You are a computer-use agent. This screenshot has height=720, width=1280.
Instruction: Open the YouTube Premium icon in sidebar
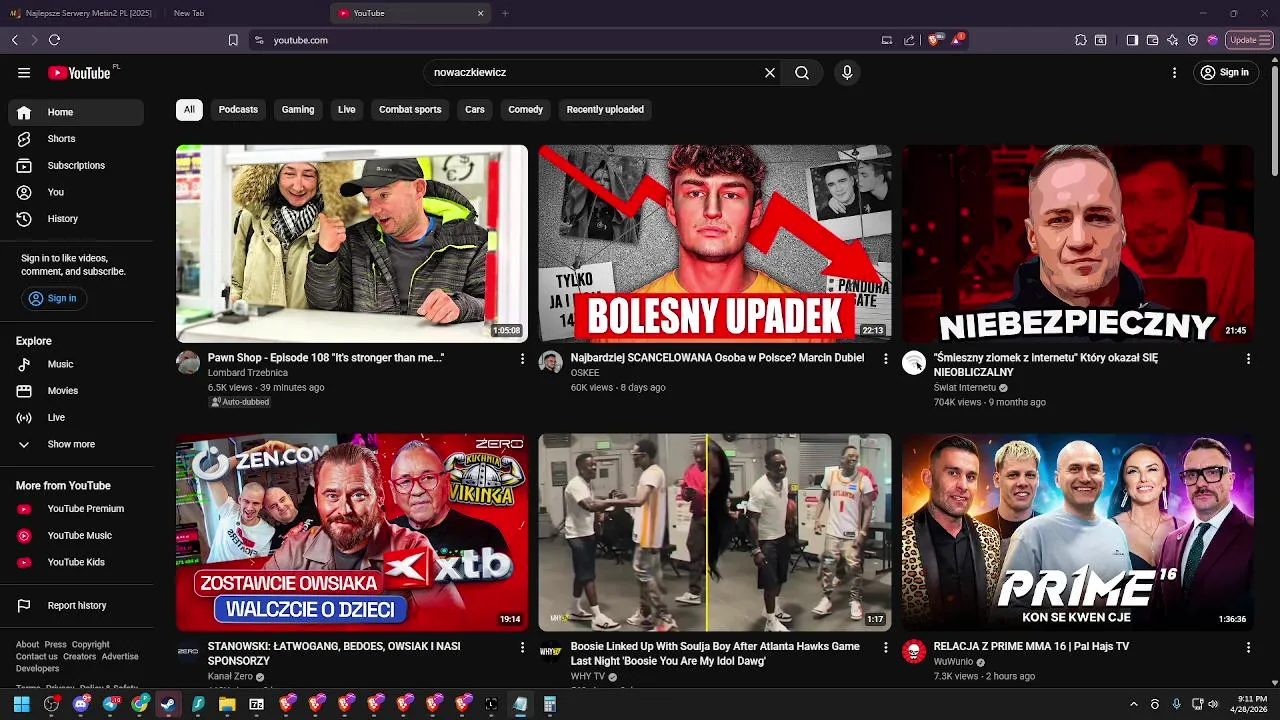(x=24, y=509)
